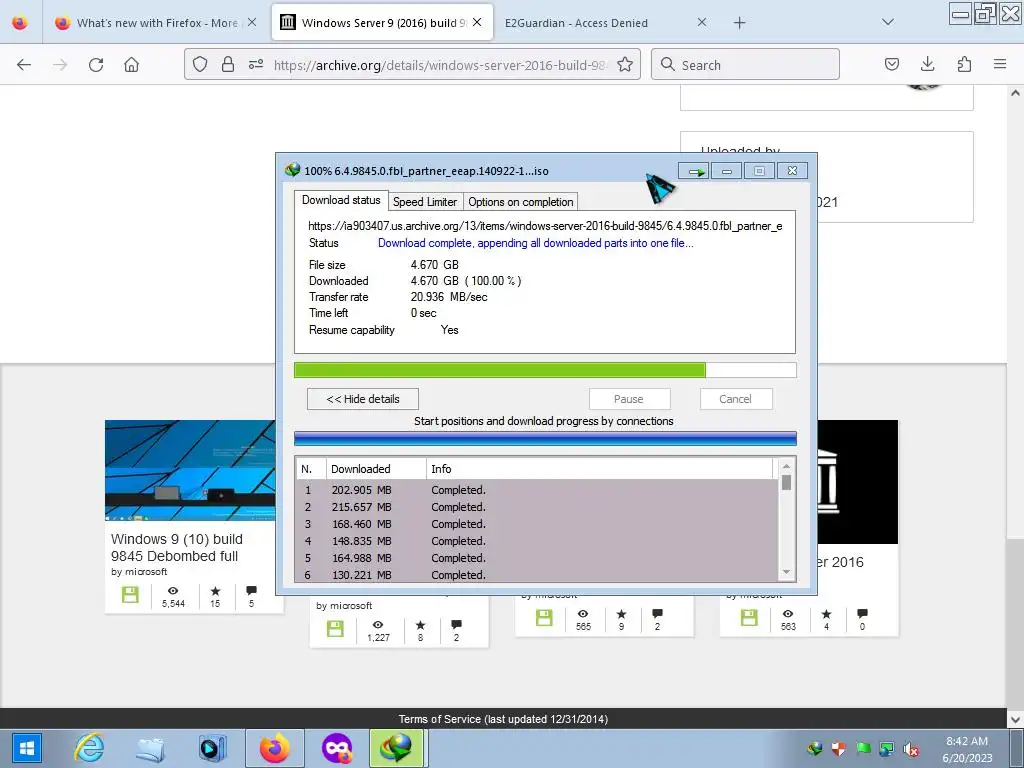Open Firefox home page icon
The height and width of the screenshot is (768, 1024).
[x=132, y=65]
